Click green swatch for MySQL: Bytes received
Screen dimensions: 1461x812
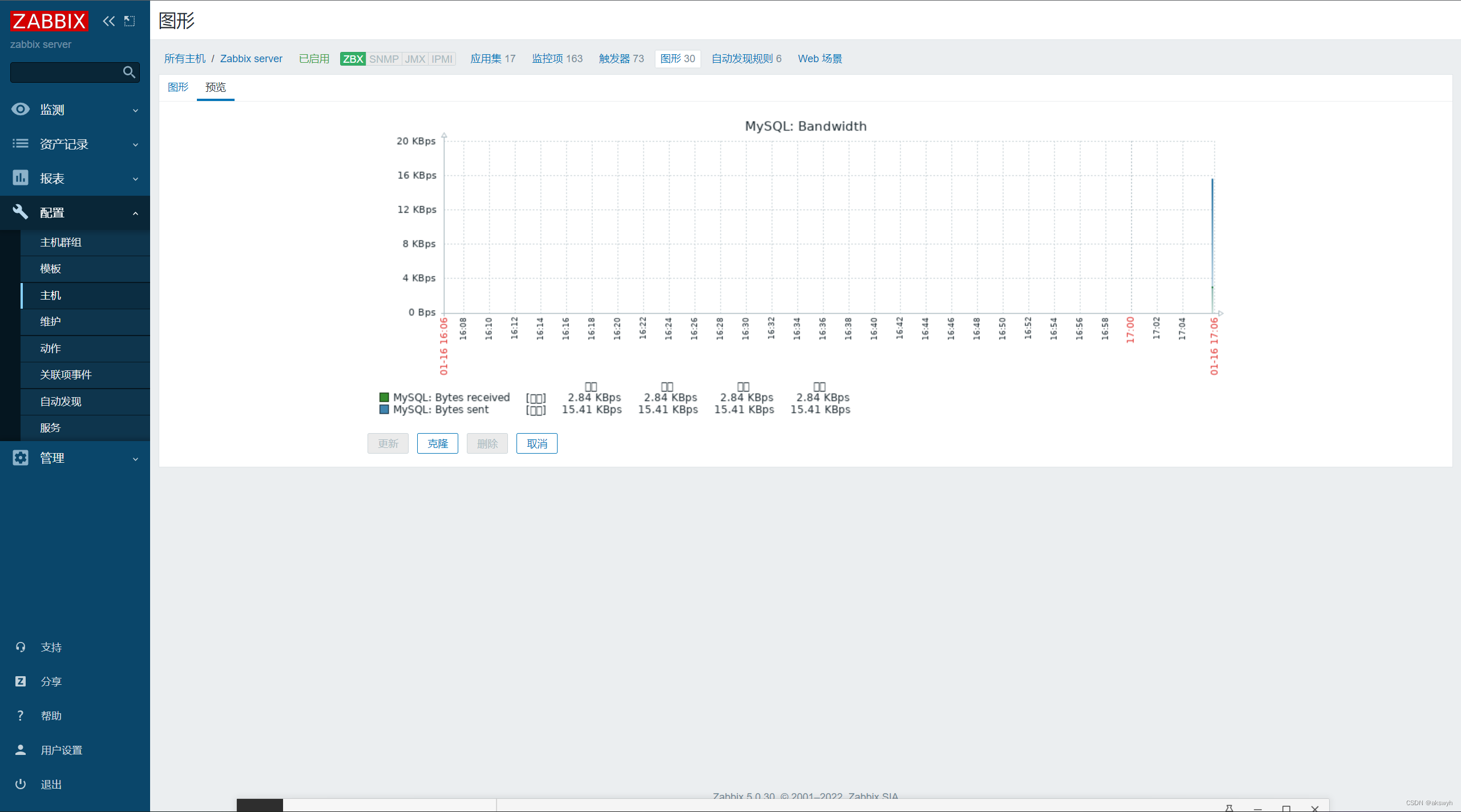[384, 397]
